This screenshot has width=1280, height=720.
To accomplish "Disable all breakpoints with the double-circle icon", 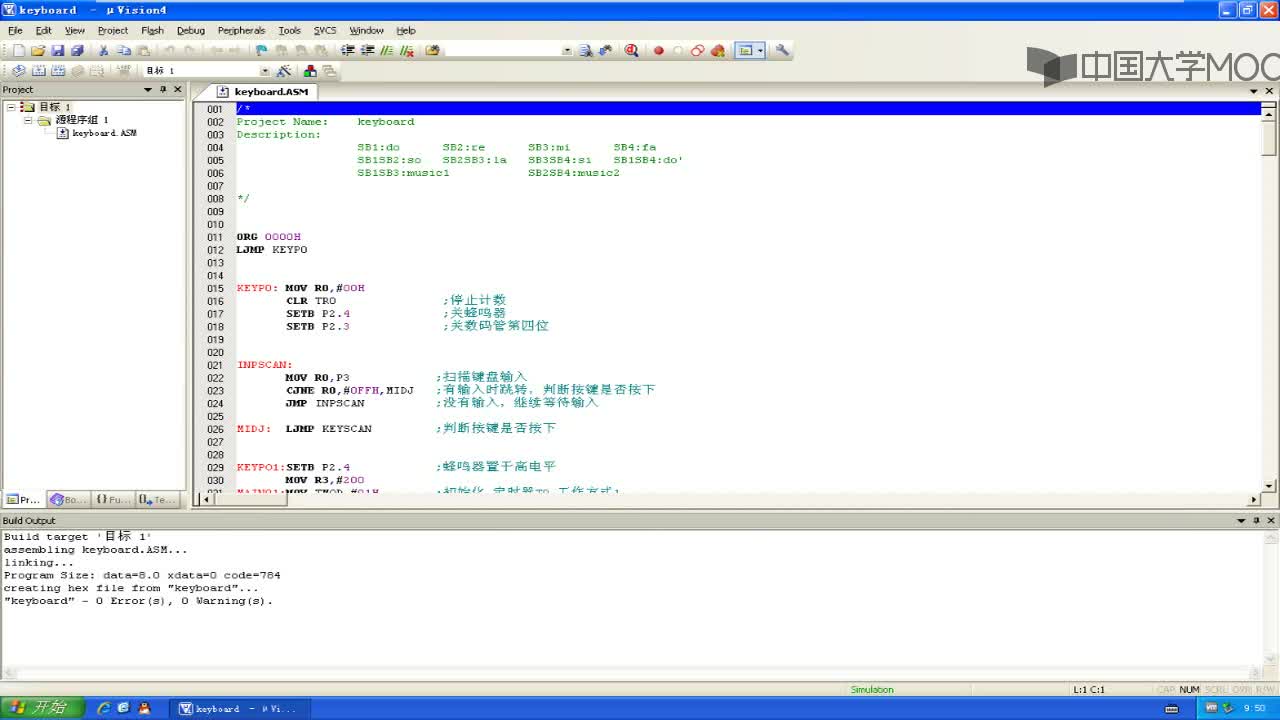I will pos(697,51).
